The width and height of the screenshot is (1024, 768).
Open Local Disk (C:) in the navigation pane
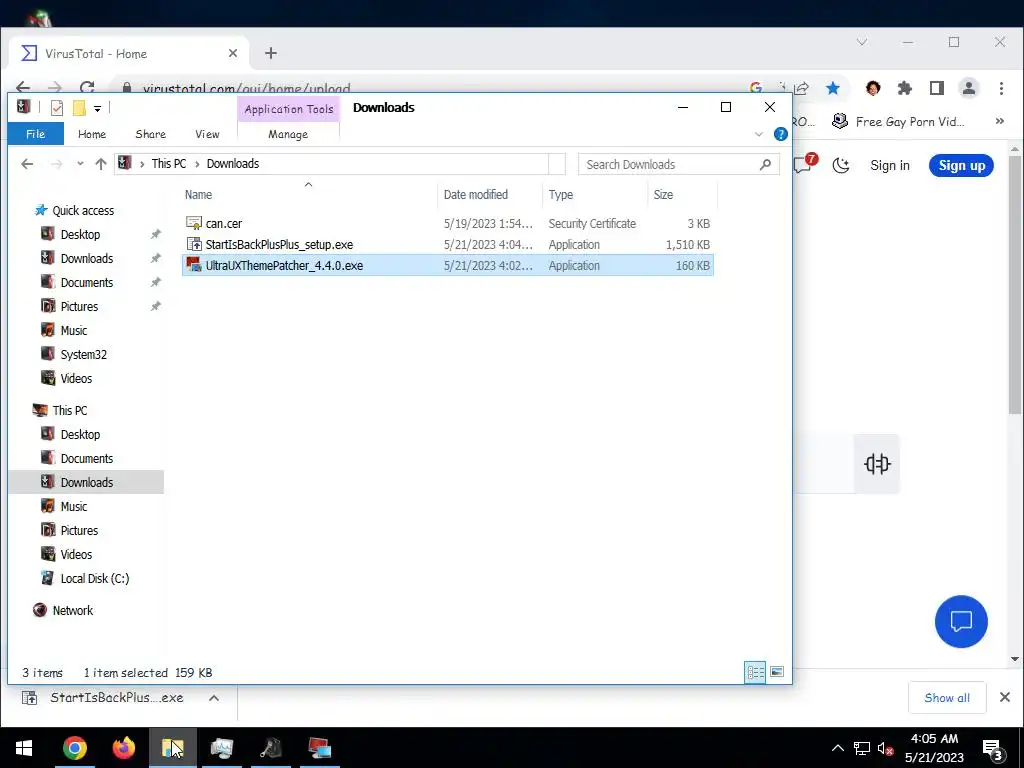pos(95,579)
